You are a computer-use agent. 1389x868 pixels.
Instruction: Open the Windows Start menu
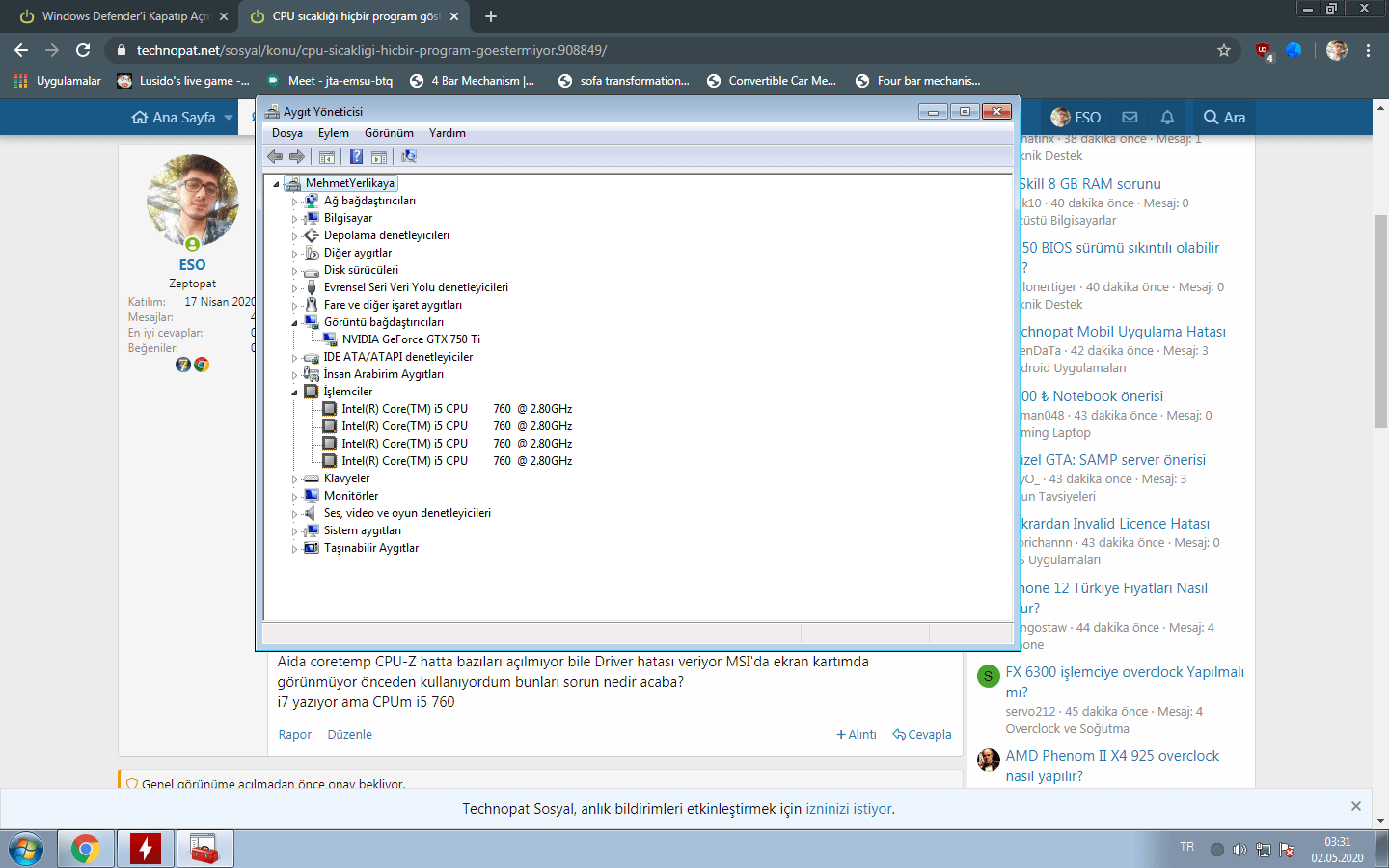(26, 850)
